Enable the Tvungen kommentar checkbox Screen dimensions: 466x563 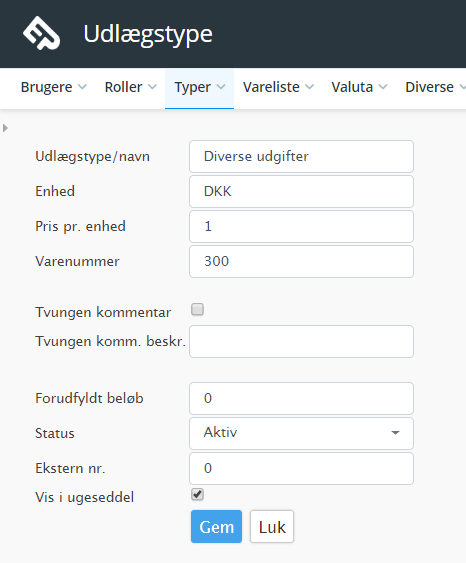pyautogui.click(x=197, y=309)
